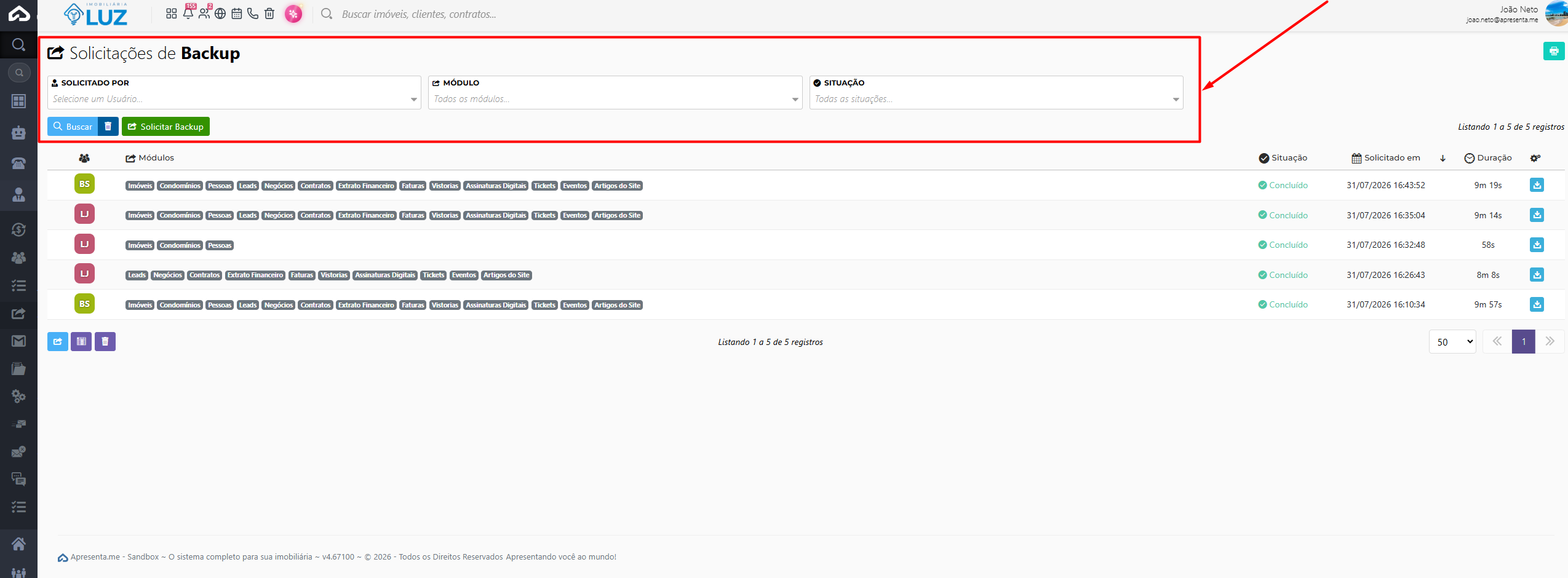Open the calendar icon in top toolbar

pos(236,14)
